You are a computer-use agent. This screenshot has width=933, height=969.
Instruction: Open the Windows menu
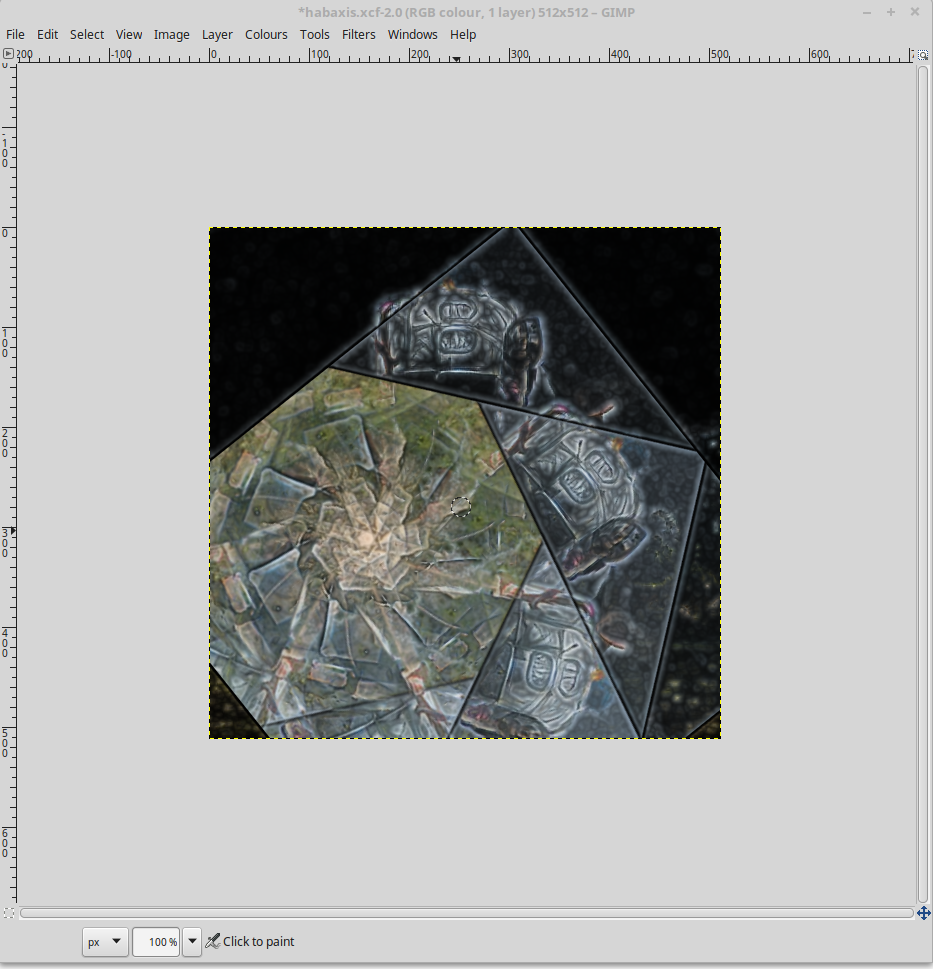point(413,34)
